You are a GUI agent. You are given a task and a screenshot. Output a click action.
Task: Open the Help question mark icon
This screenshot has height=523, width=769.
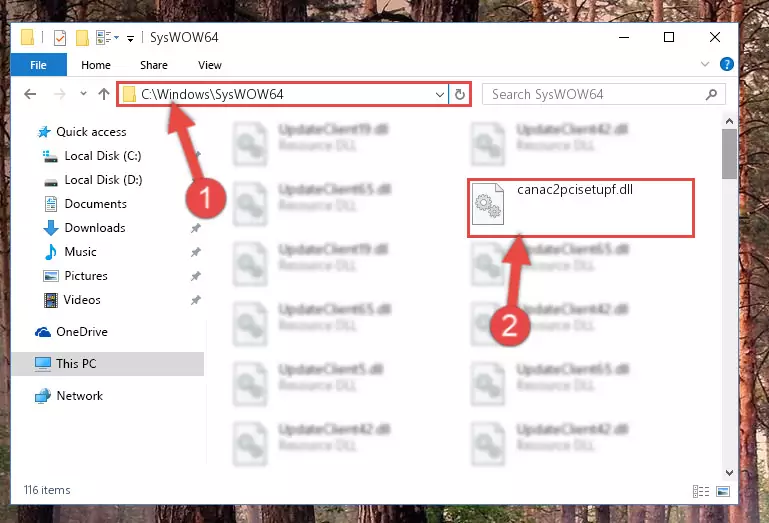pos(726,64)
